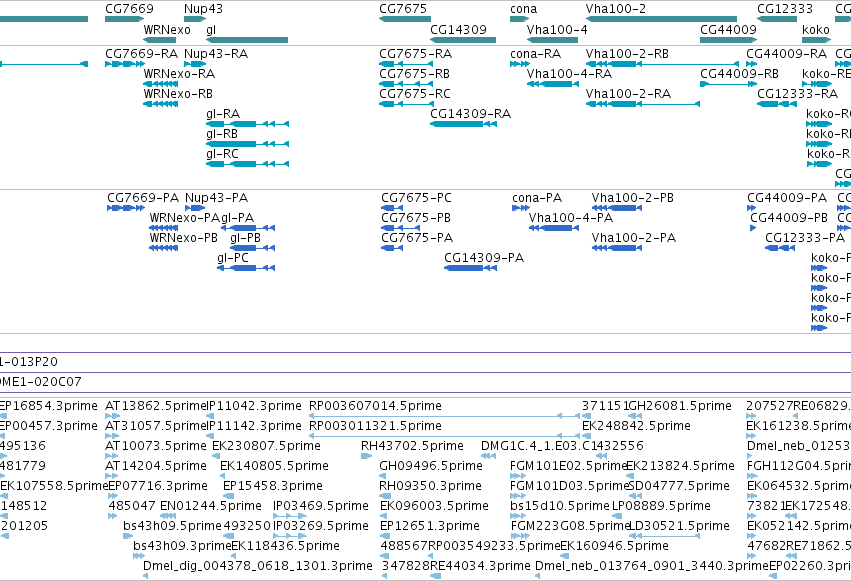Click protein CG44009-PB
This screenshot has height=581, width=851.
[x=789, y=218]
